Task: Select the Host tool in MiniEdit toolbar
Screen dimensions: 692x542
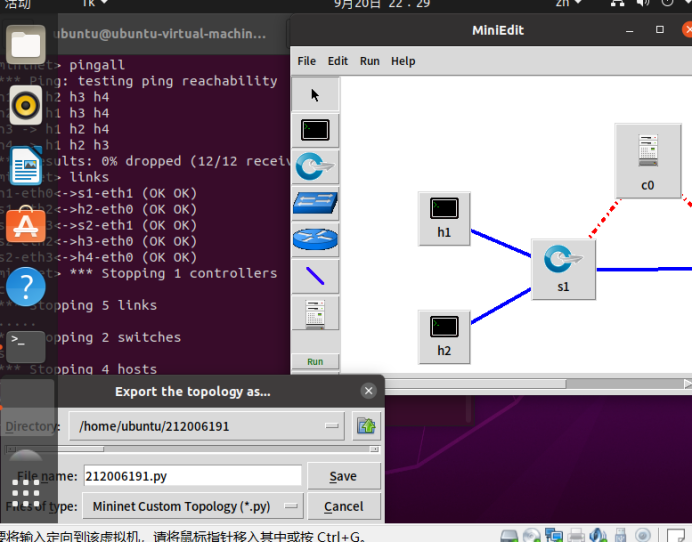Action: click(315, 130)
